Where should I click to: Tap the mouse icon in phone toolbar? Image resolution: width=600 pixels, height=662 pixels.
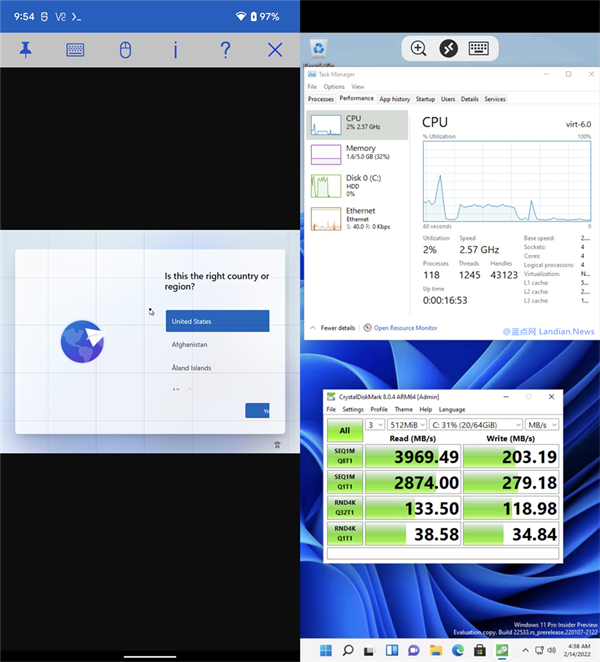pos(125,50)
